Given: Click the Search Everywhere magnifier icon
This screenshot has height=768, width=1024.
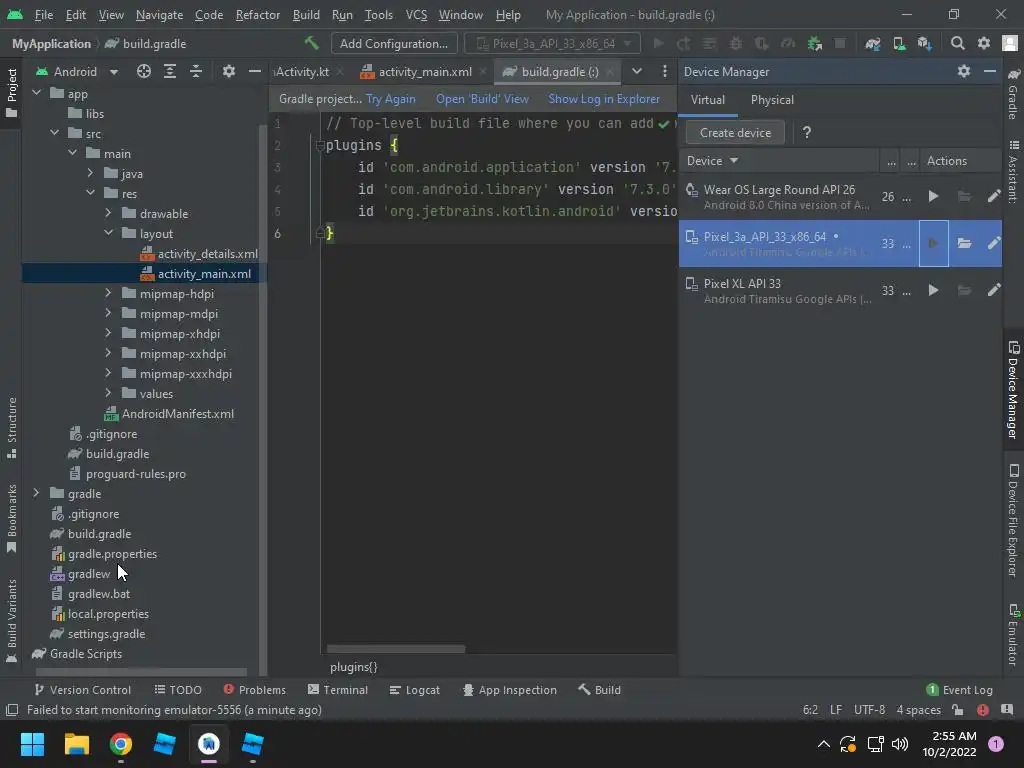Looking at the screenshot, I should (x=957, y=43).
